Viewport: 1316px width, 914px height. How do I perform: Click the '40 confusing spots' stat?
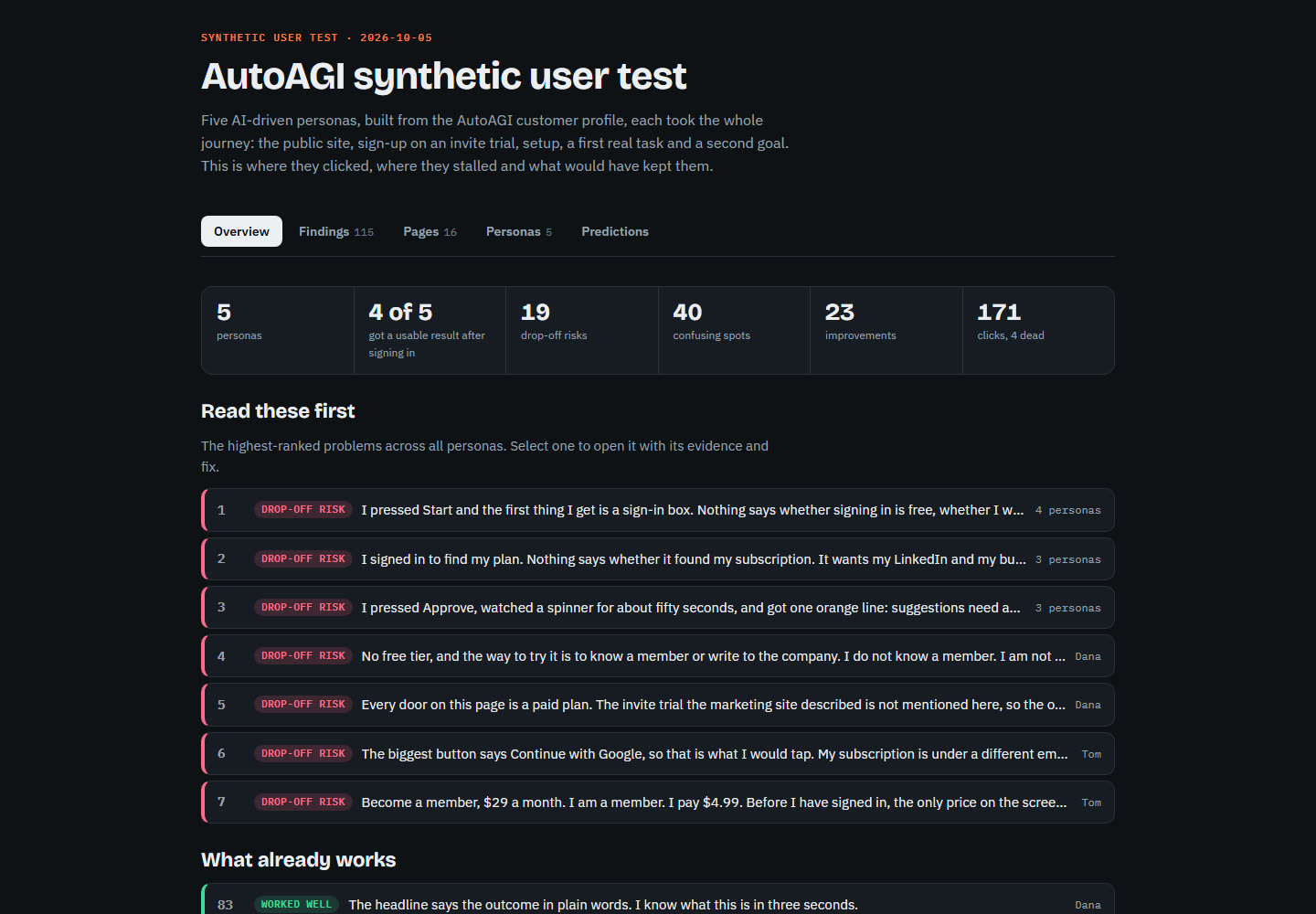[x=734, y=330]
